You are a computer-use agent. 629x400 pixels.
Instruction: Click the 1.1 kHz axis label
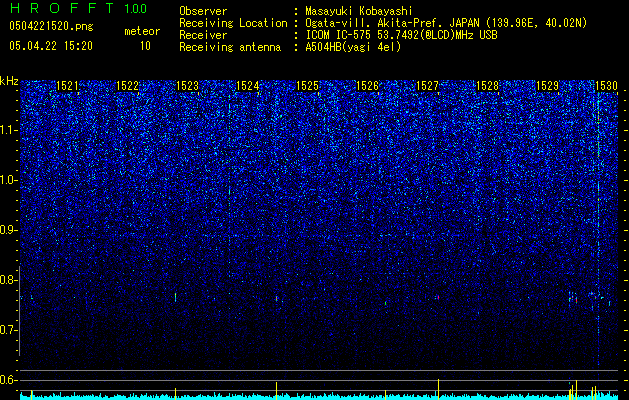point(9,130)
